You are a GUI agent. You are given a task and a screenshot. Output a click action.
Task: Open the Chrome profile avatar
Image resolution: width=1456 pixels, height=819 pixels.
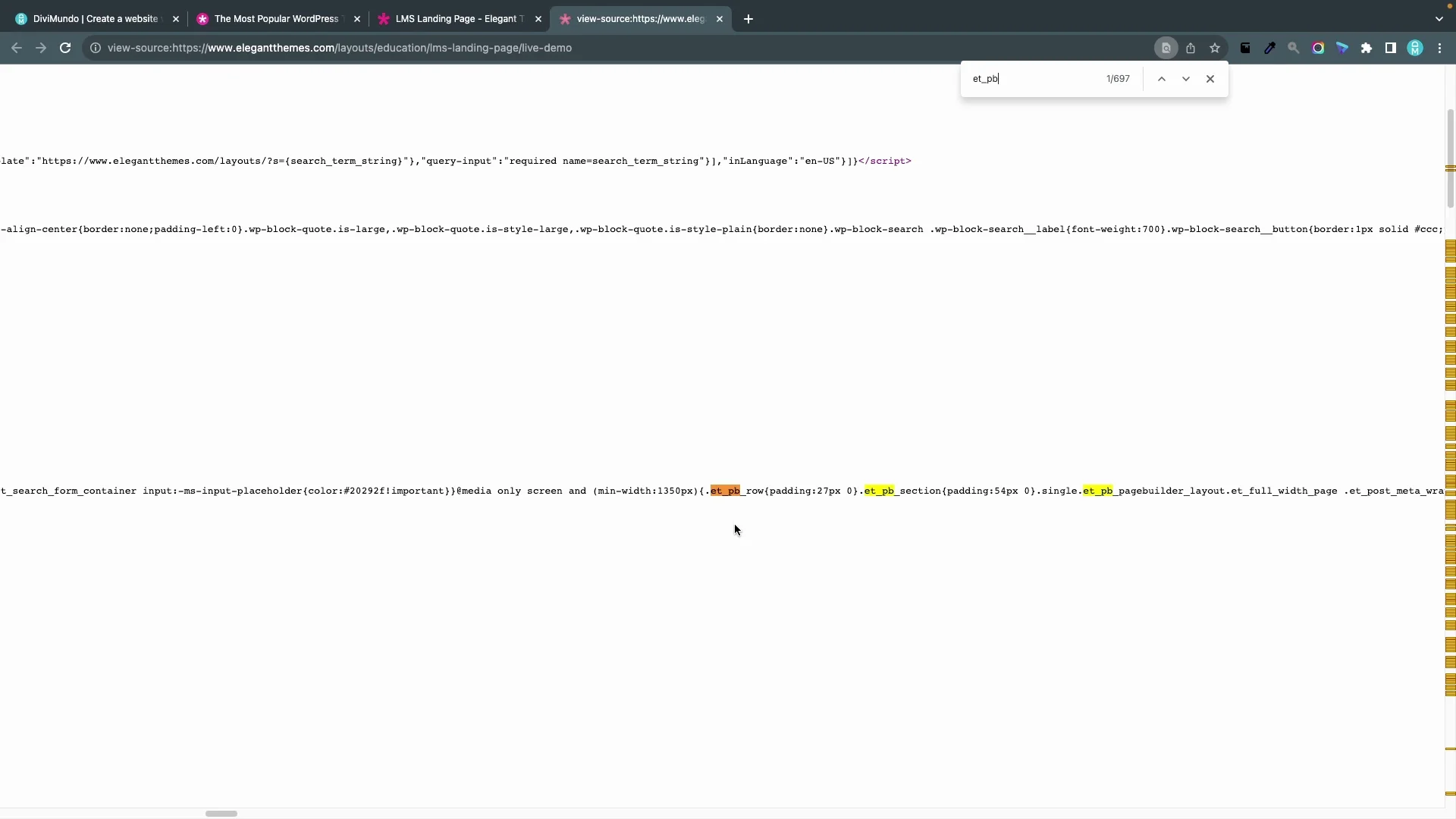coord(1415,48)
